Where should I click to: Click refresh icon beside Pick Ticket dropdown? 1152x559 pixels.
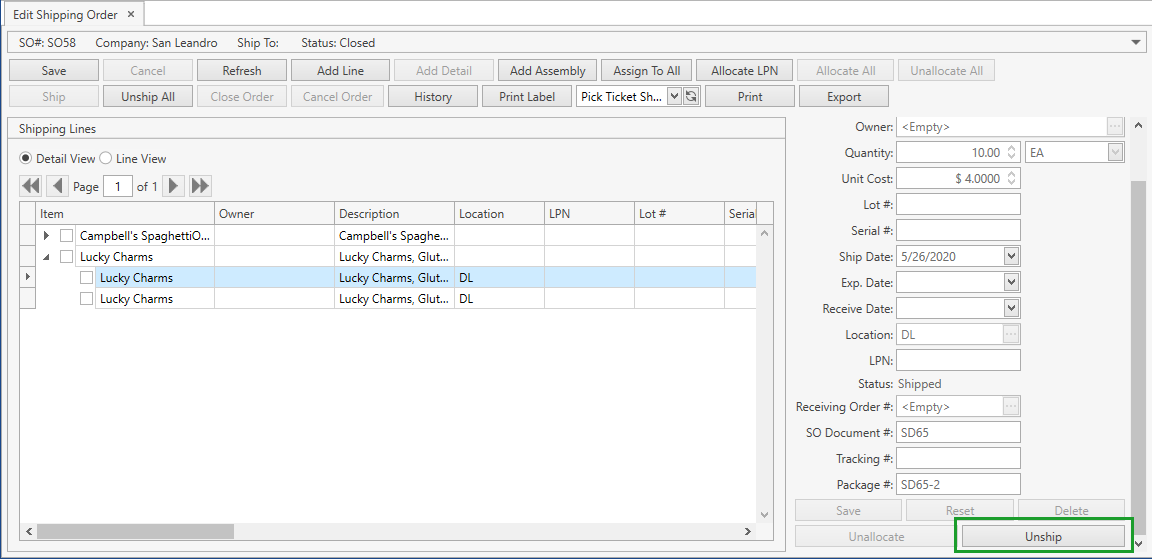coord(690,97)
